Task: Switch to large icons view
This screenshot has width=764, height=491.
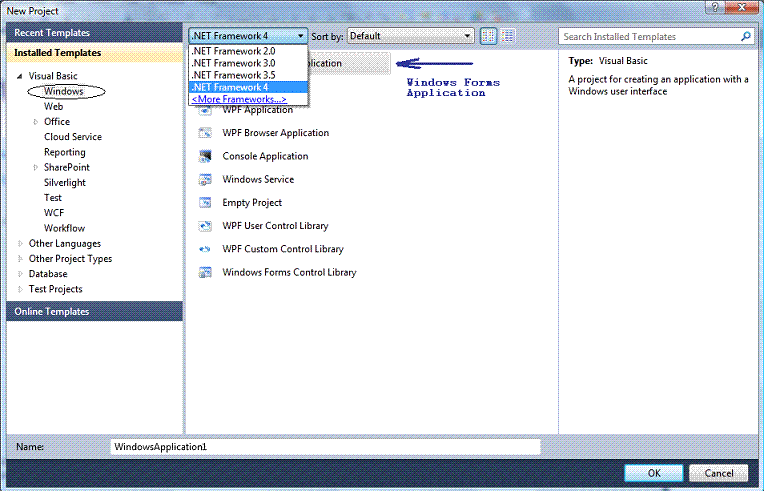Action: pos(489,36)
